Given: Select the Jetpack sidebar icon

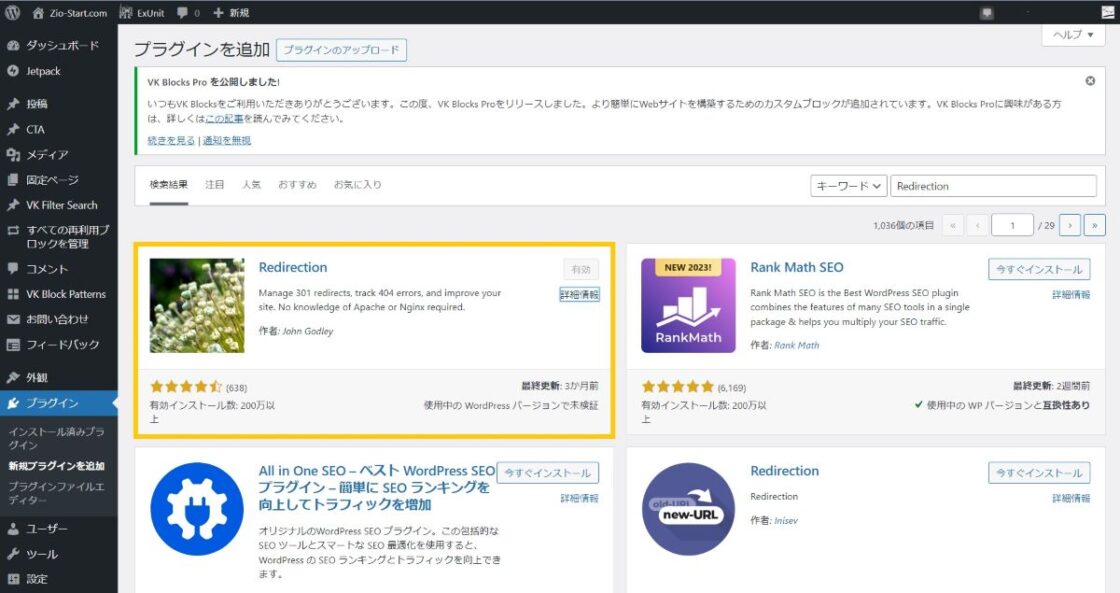Looking at the screenshot, I should click(x=14, y=71).
